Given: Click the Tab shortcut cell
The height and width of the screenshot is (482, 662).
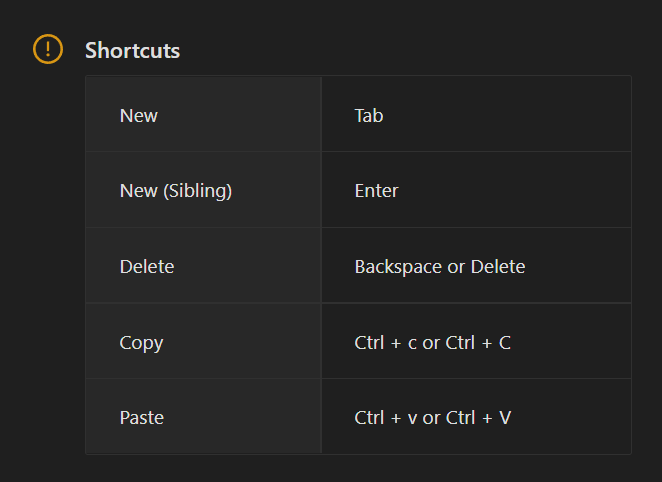Looking at the screenshot, I should [x=476, y=115].
